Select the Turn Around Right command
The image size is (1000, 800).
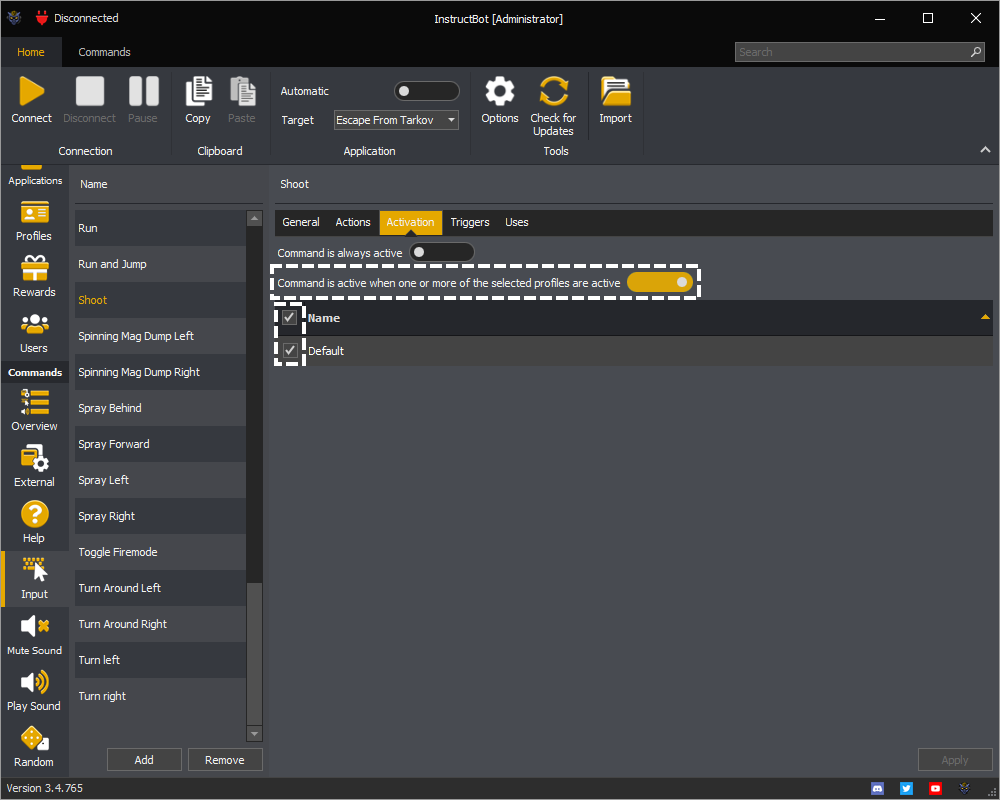(x=160, y=625)
